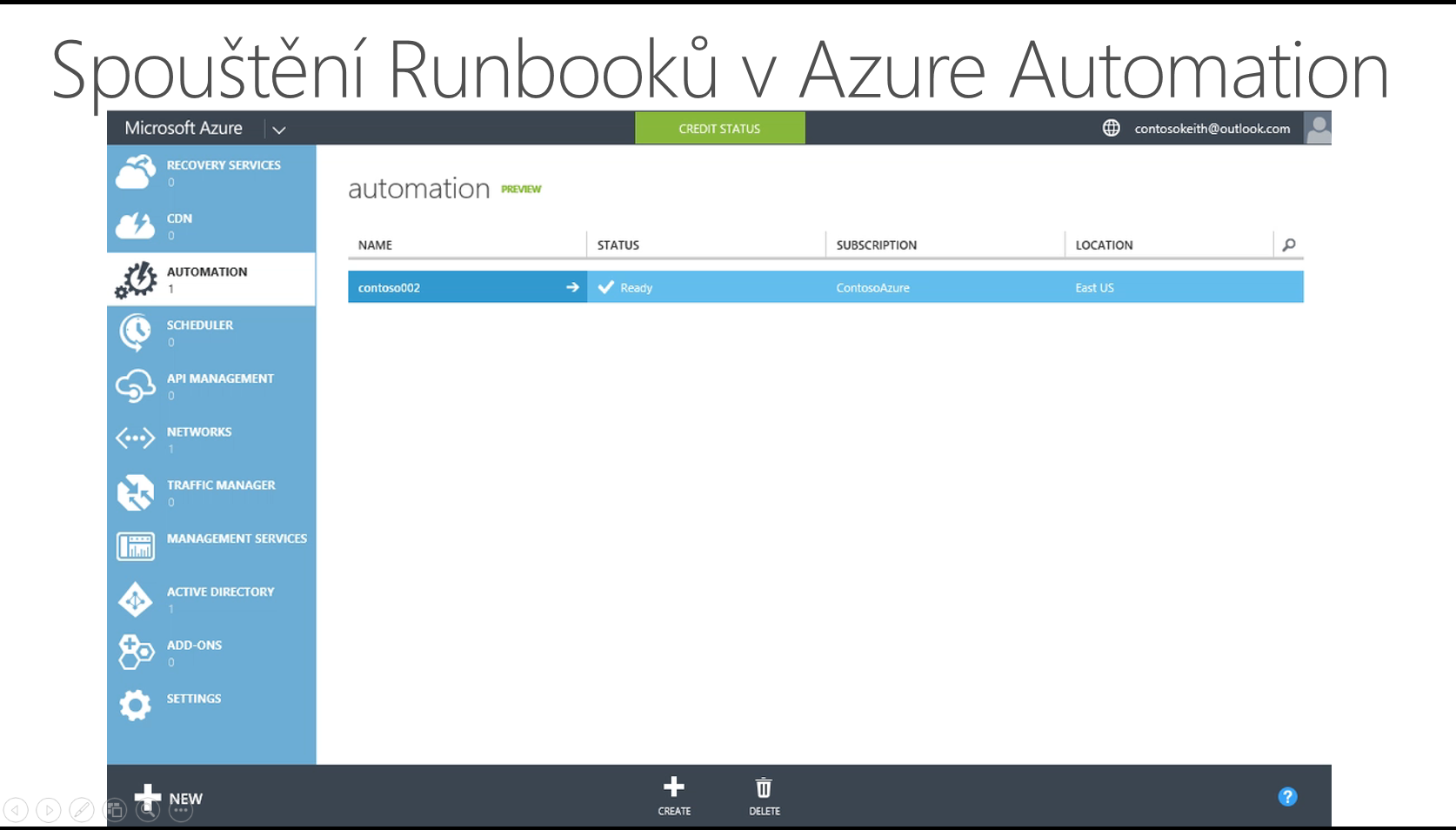The height and width of the screenshot is (830, 1456).
Task: Click the Microsoft Azure logo text
Action: click(184, 128)
